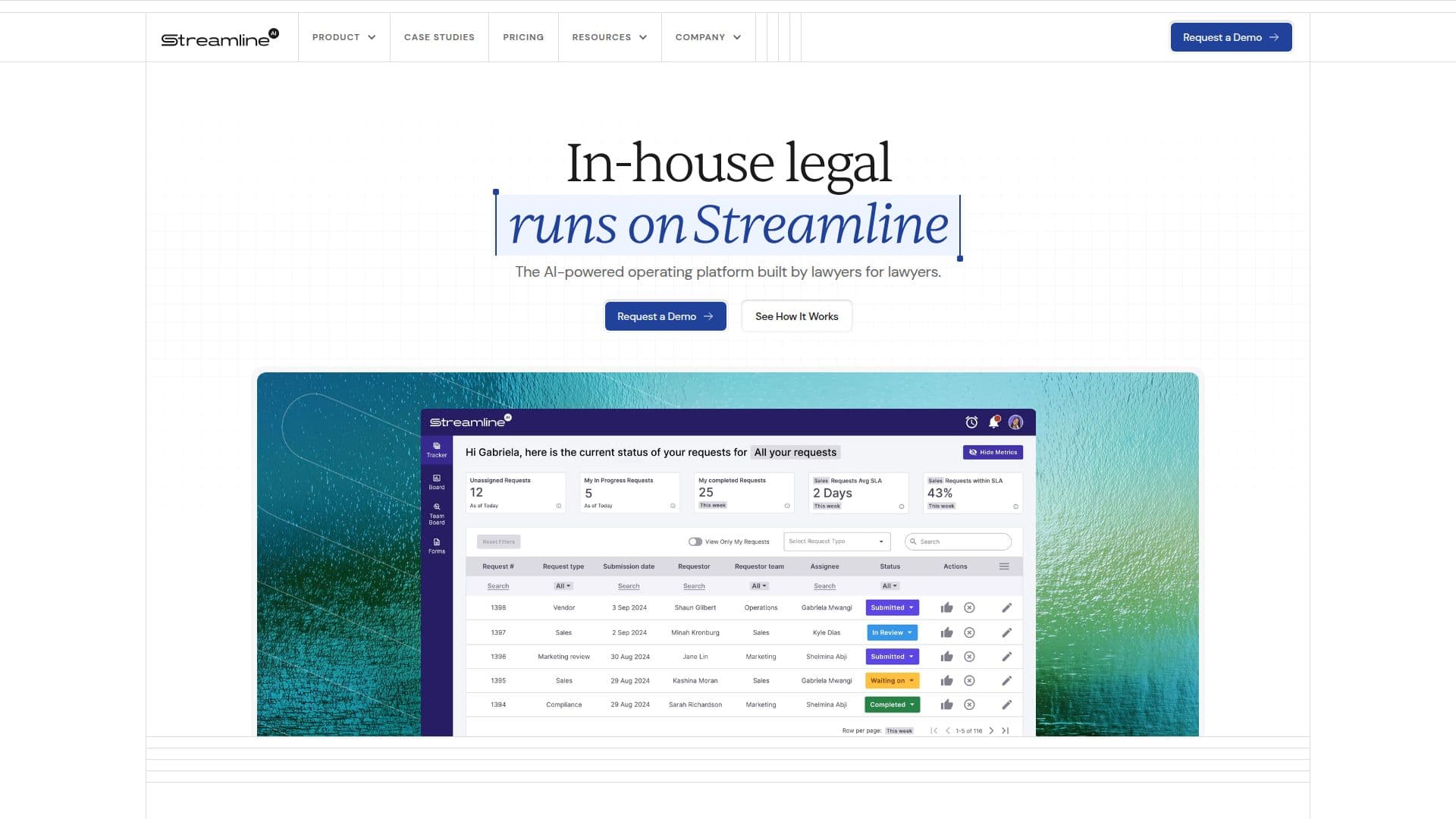Approve request 1394 with thumbs-up icon
The height and width of the screenshot is (819, 1456).
pyautogui.click(x=946, y=704)
